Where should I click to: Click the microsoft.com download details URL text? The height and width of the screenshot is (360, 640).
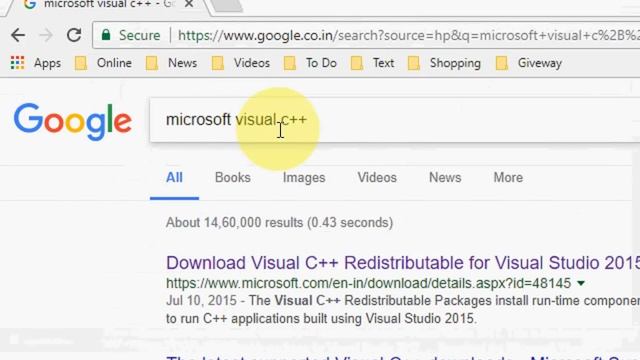368,283
